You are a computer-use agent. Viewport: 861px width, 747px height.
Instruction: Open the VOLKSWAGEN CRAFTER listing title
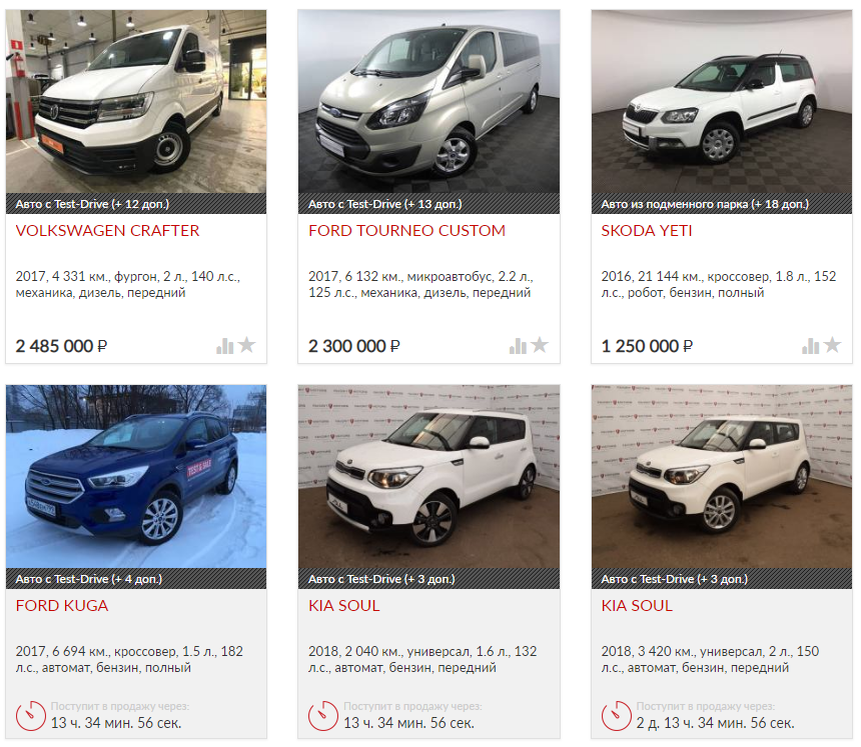click(x=108, y=231)
